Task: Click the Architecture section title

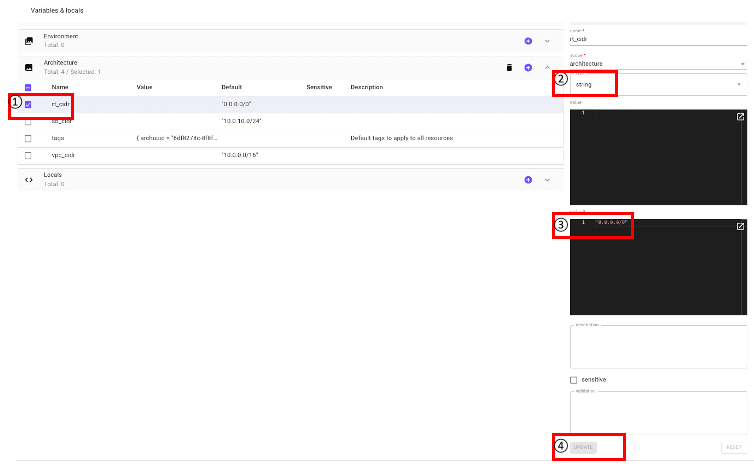Action: [60, 63]
